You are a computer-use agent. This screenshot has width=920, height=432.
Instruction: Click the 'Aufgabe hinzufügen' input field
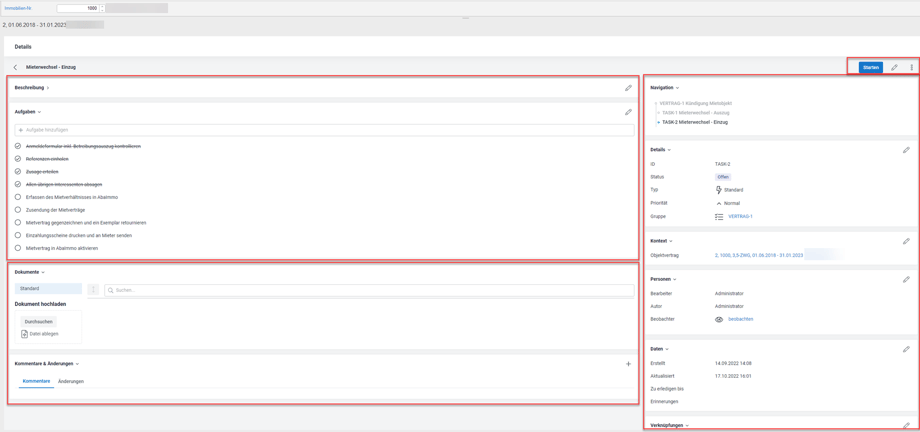click(x=320, y=130)
